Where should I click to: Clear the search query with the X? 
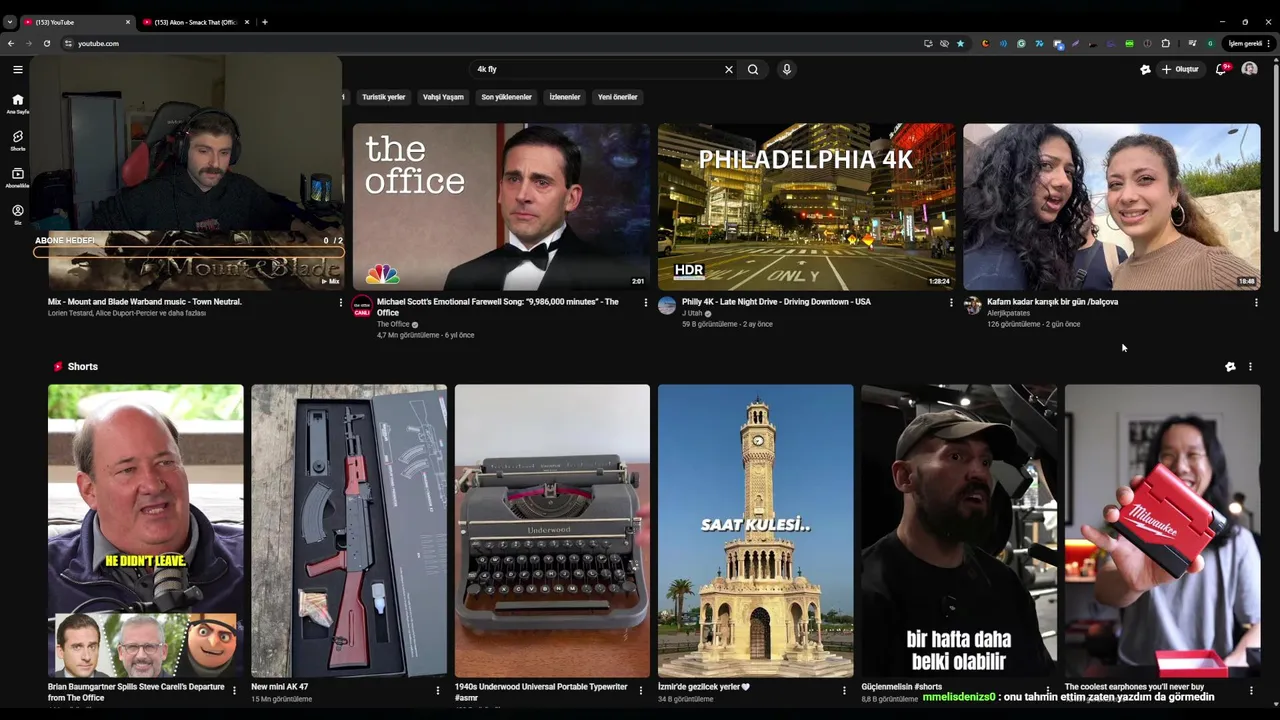tap(729, 69)
